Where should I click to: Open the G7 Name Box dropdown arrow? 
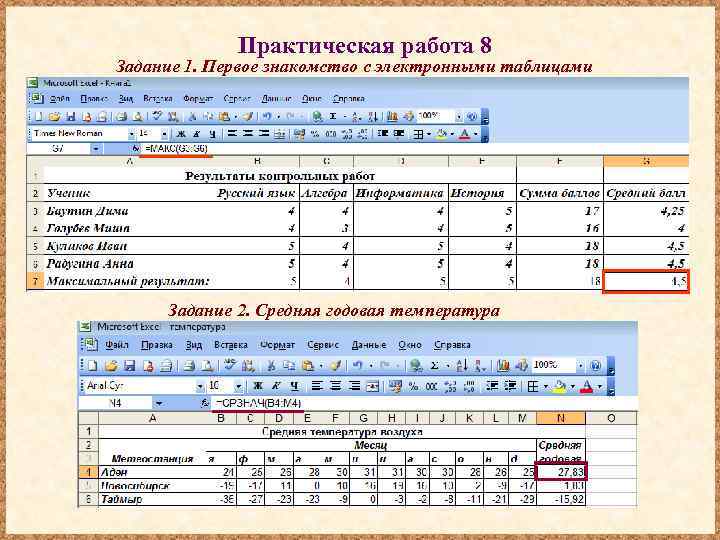[96, 148]
